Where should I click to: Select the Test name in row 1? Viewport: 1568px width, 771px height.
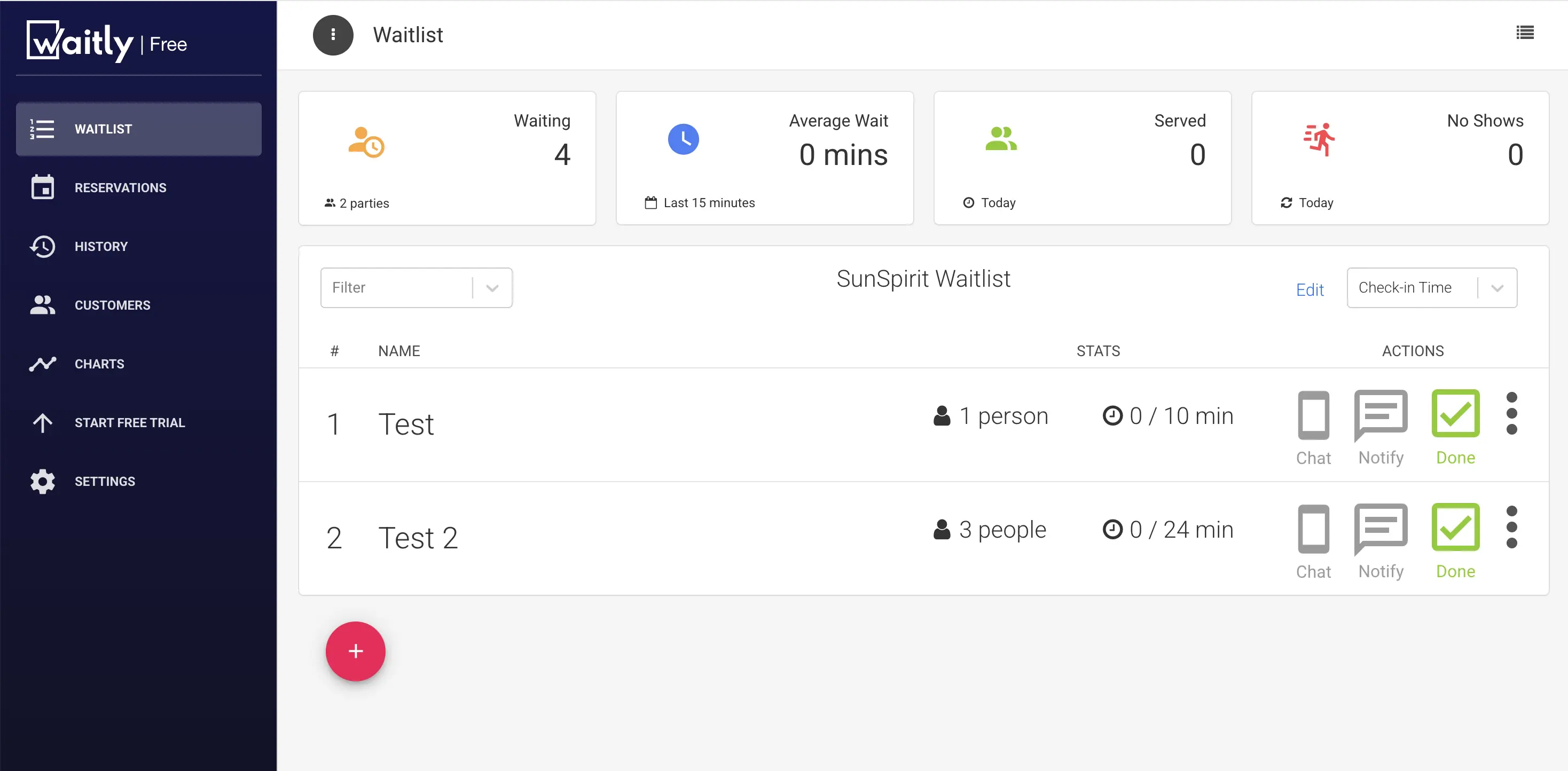click(x=406, y=424)
